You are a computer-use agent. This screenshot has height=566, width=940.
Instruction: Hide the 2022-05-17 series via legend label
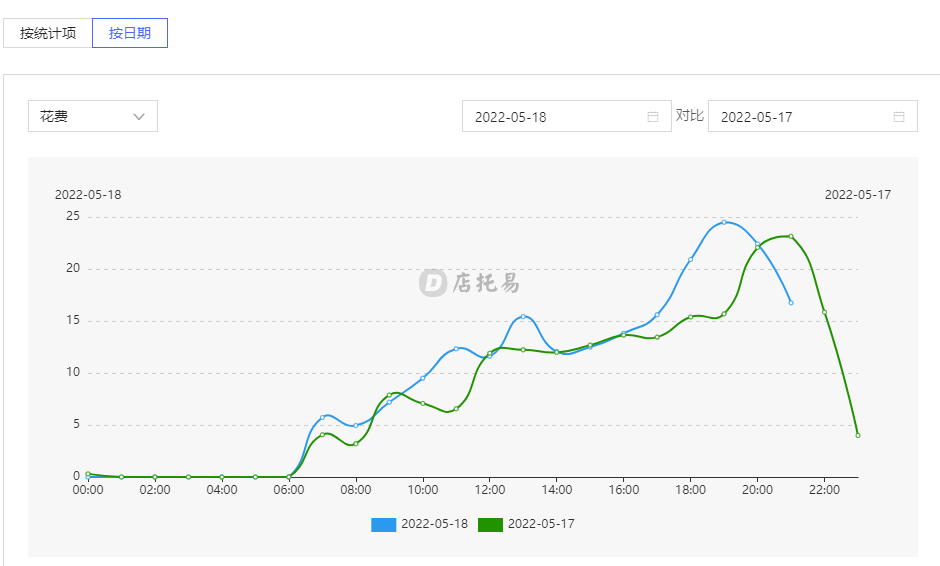[x=541, y=524]
